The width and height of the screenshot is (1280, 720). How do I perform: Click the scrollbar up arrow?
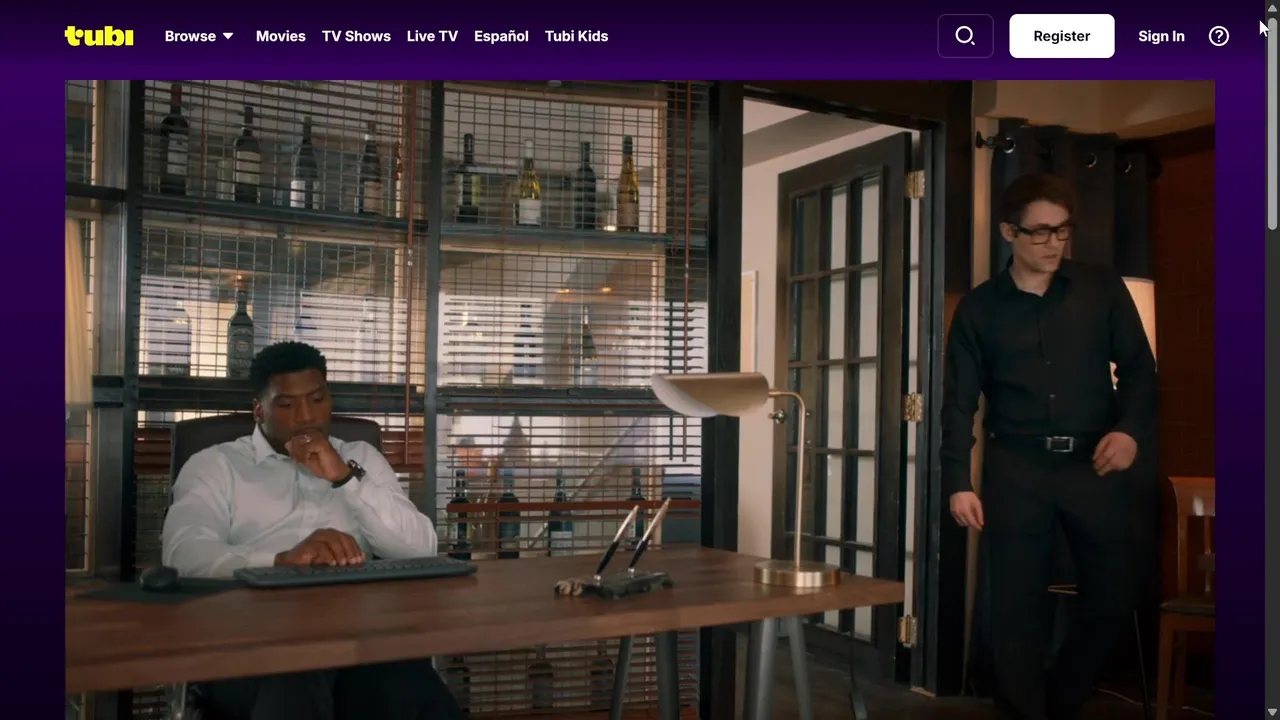point(1272,8)
